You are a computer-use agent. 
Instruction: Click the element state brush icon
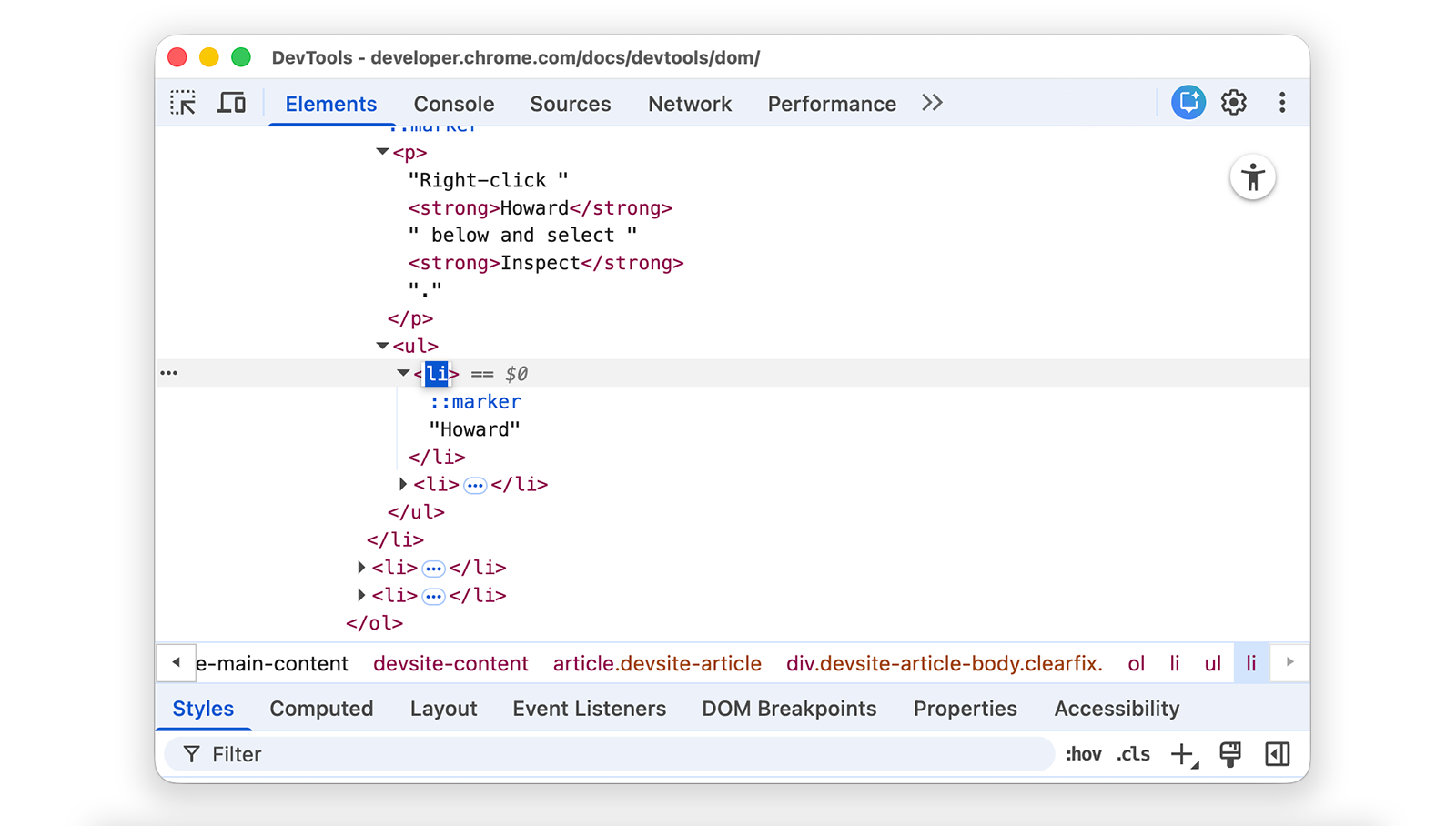coord(1230,754)
